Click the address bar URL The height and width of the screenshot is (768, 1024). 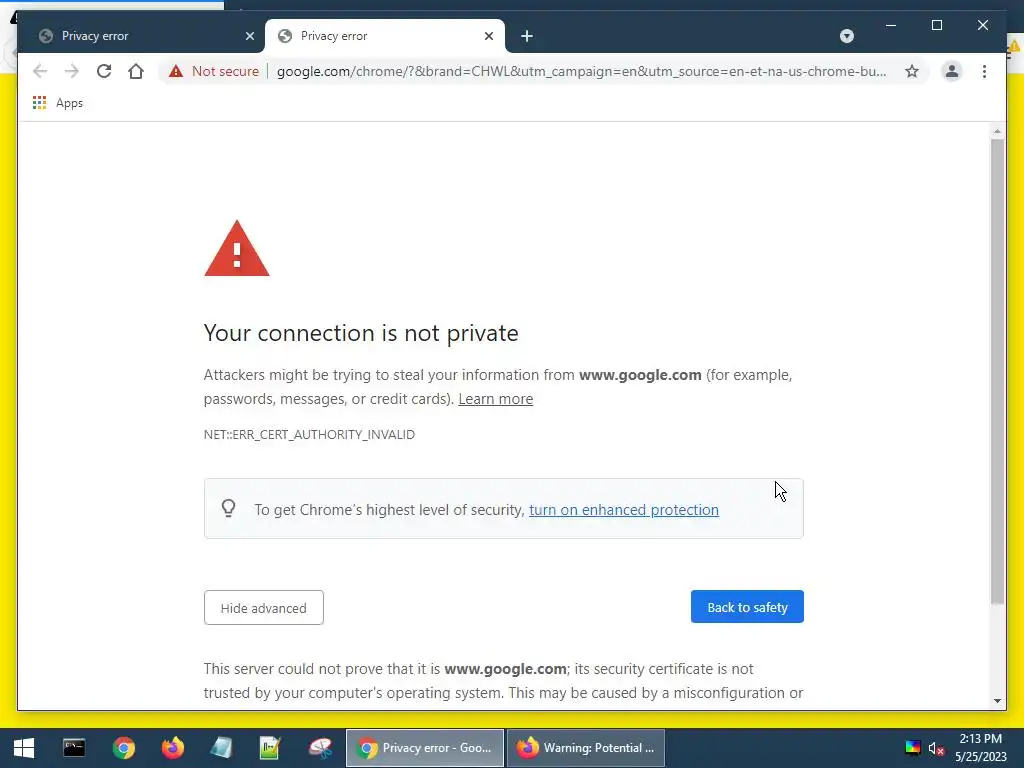coord(581,71)
